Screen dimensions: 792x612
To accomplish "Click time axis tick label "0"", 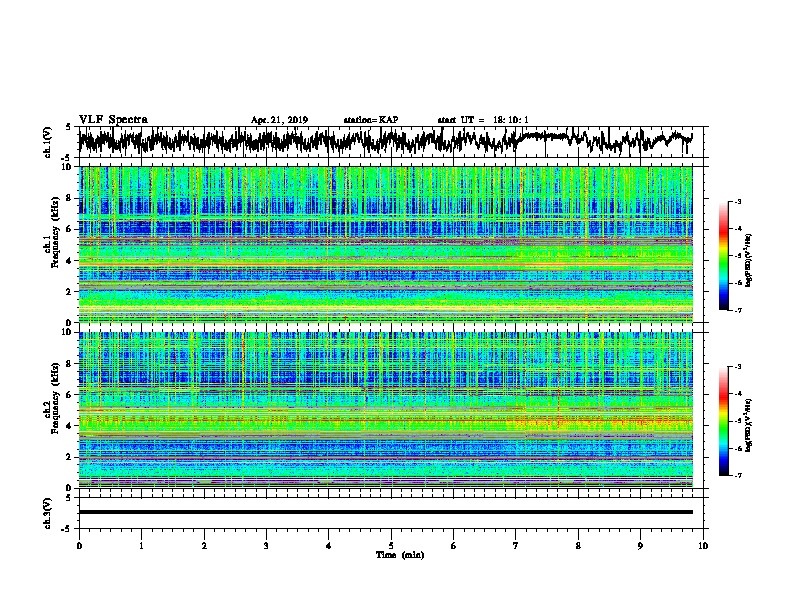I will tap(79, 546).
